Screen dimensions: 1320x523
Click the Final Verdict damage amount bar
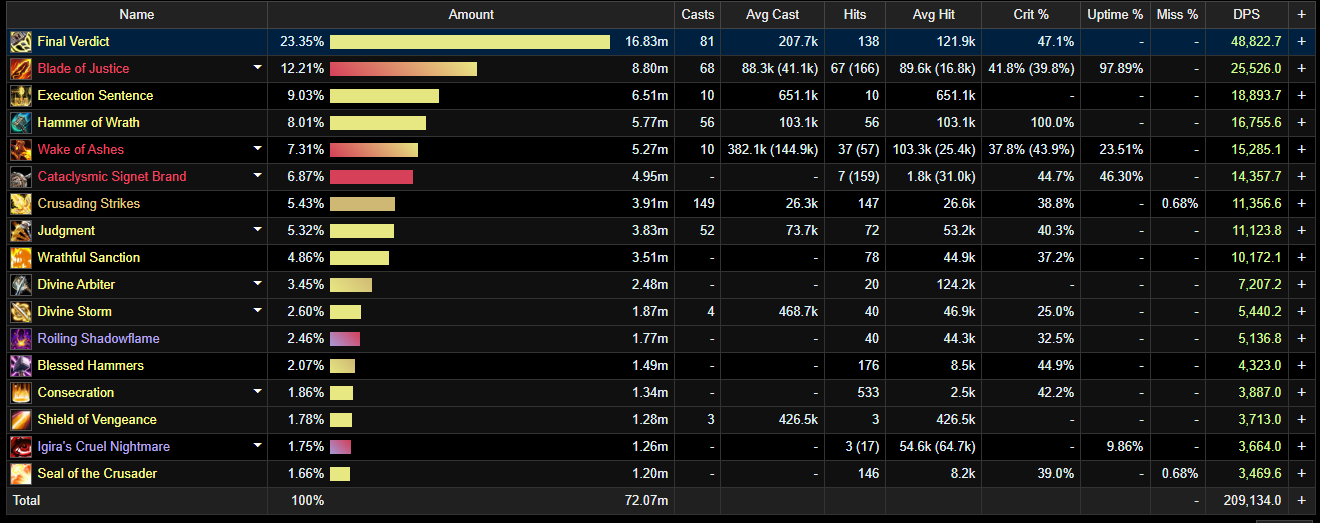[x=469, y=42]
